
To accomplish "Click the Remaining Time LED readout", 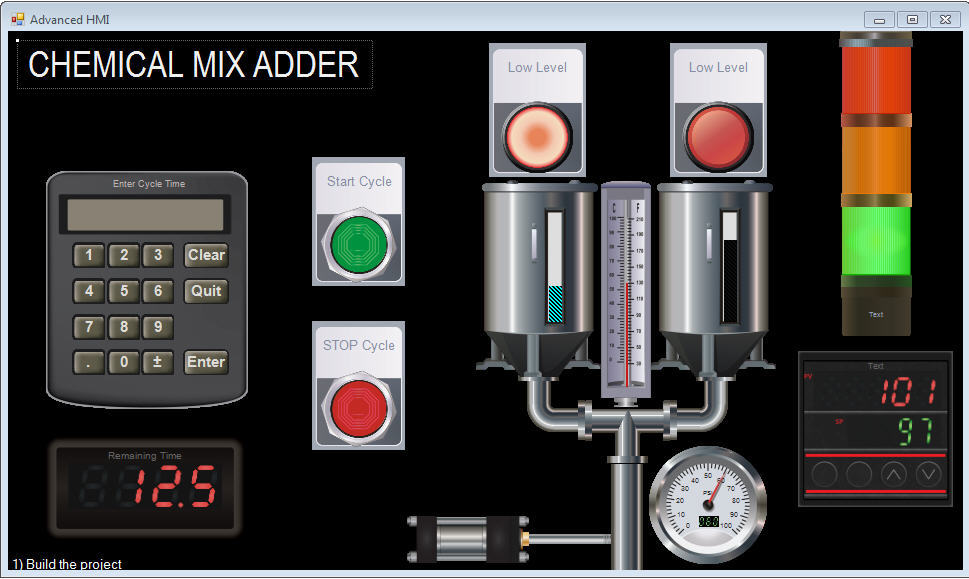I will (146, 487).
